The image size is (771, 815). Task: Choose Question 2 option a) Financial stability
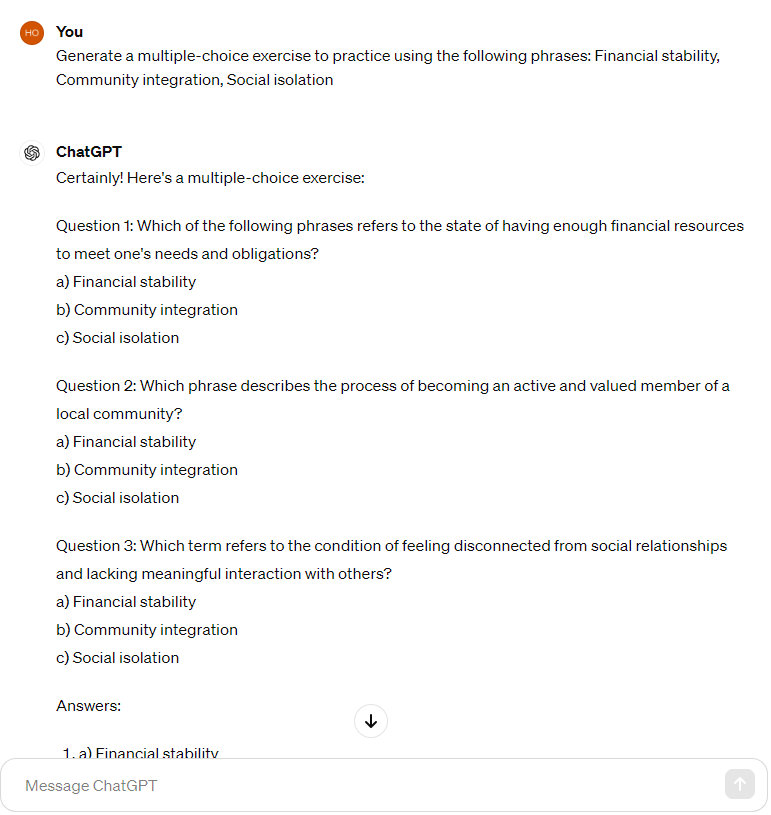[126, 442]
